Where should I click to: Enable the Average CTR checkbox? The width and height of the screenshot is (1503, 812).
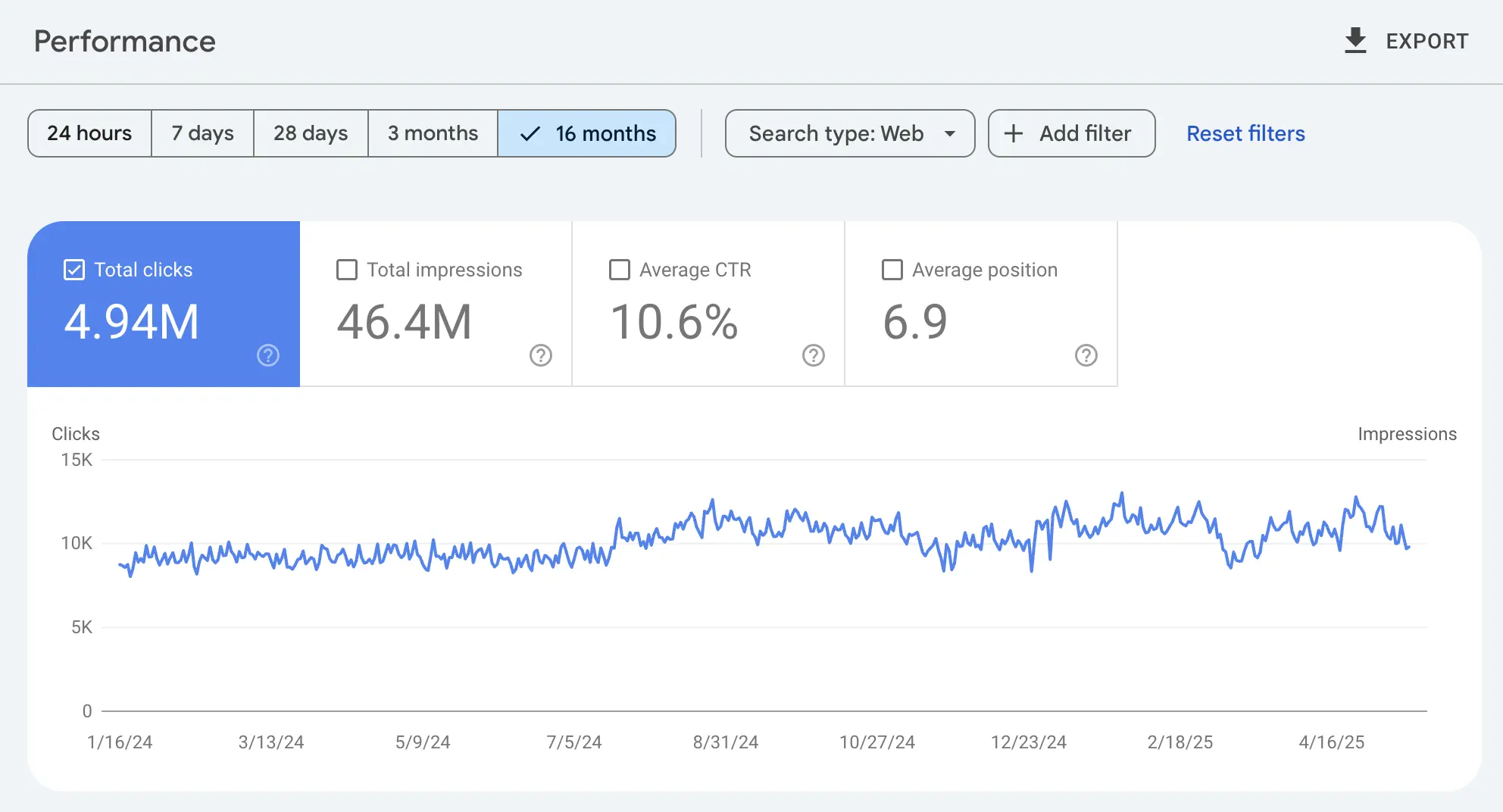(x=620, y=270)
